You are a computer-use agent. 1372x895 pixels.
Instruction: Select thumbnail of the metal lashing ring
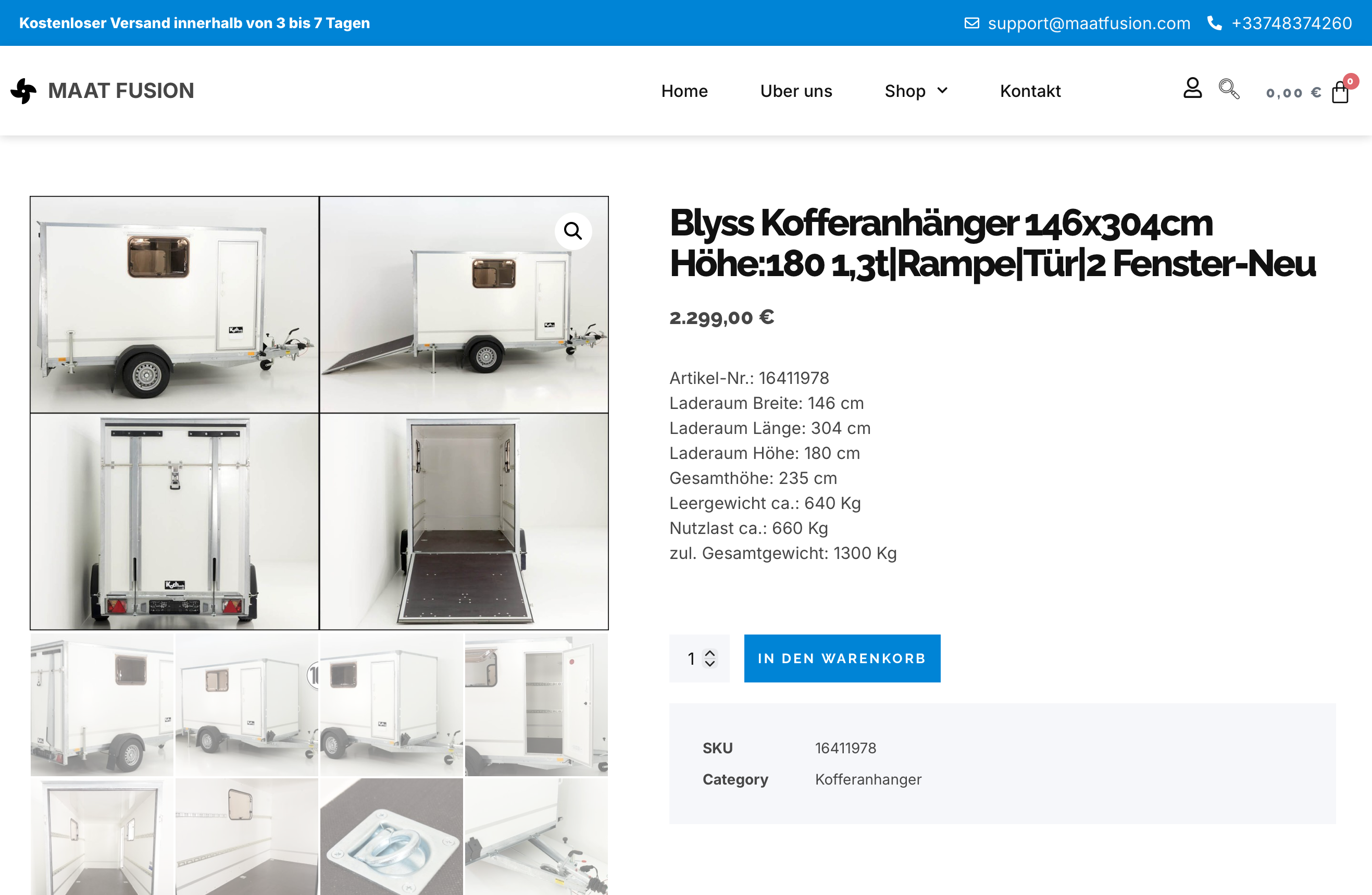[x=391, y=837]
